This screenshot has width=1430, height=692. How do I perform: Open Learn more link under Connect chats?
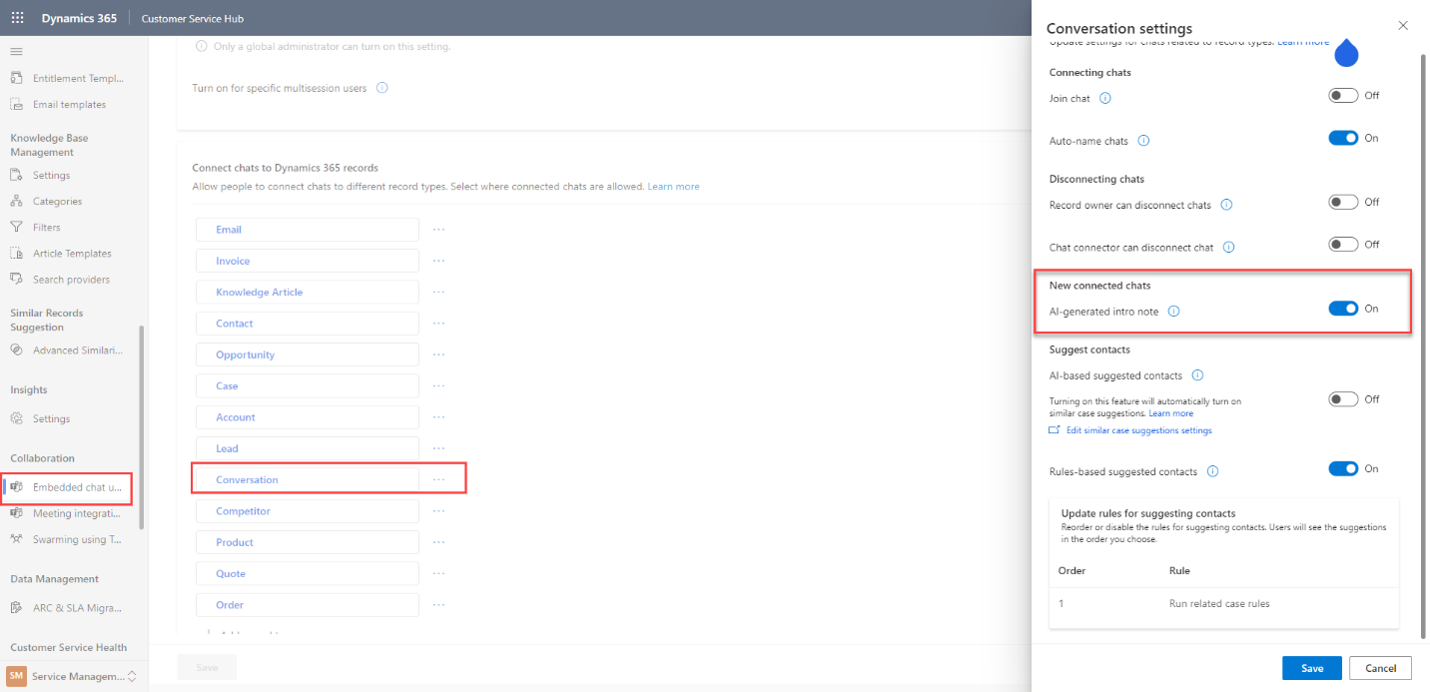click(673, 187)
